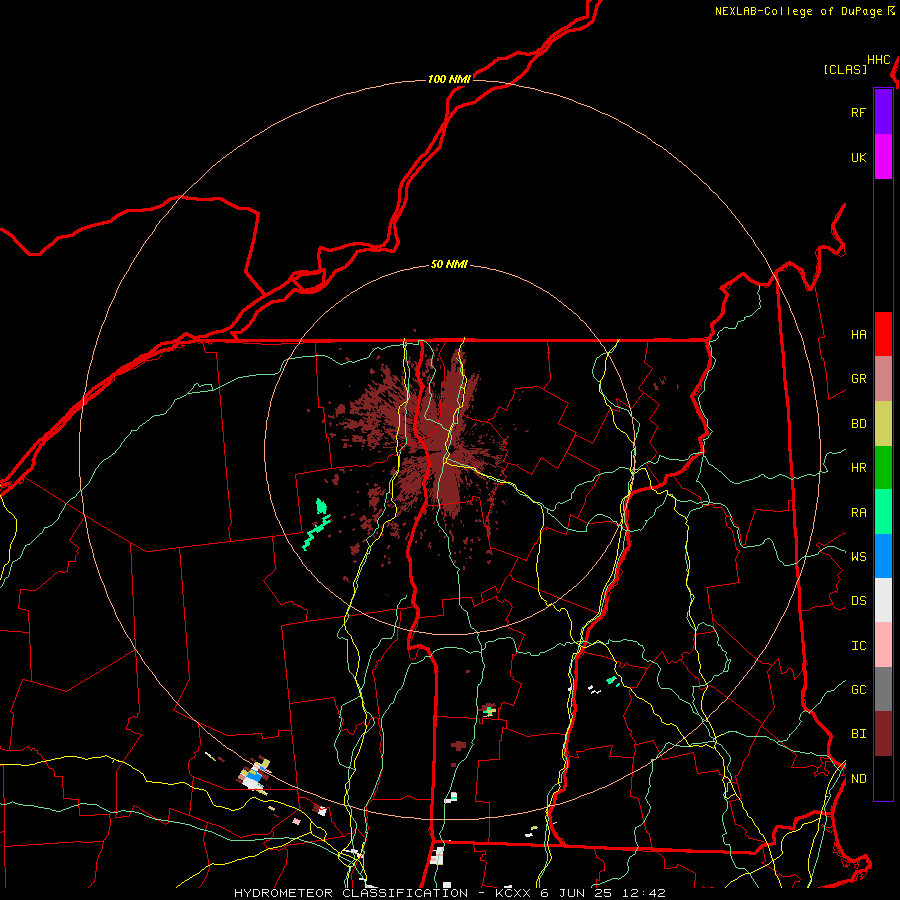Click the 50 NMI range ring label
Viewport: 900px width, 900px height.
click(x=449, y=265)
